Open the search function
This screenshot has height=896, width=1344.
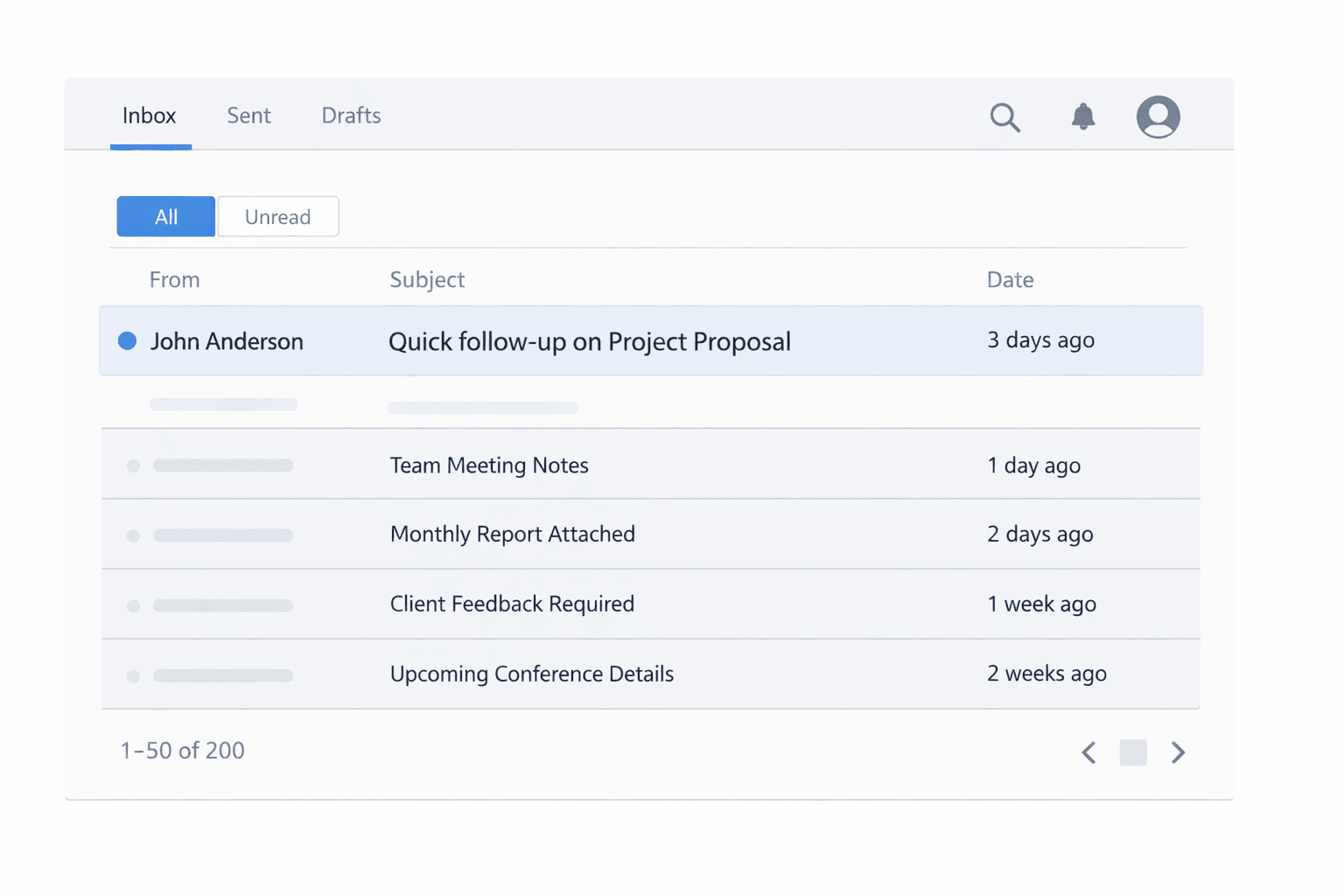[1004, 116]
